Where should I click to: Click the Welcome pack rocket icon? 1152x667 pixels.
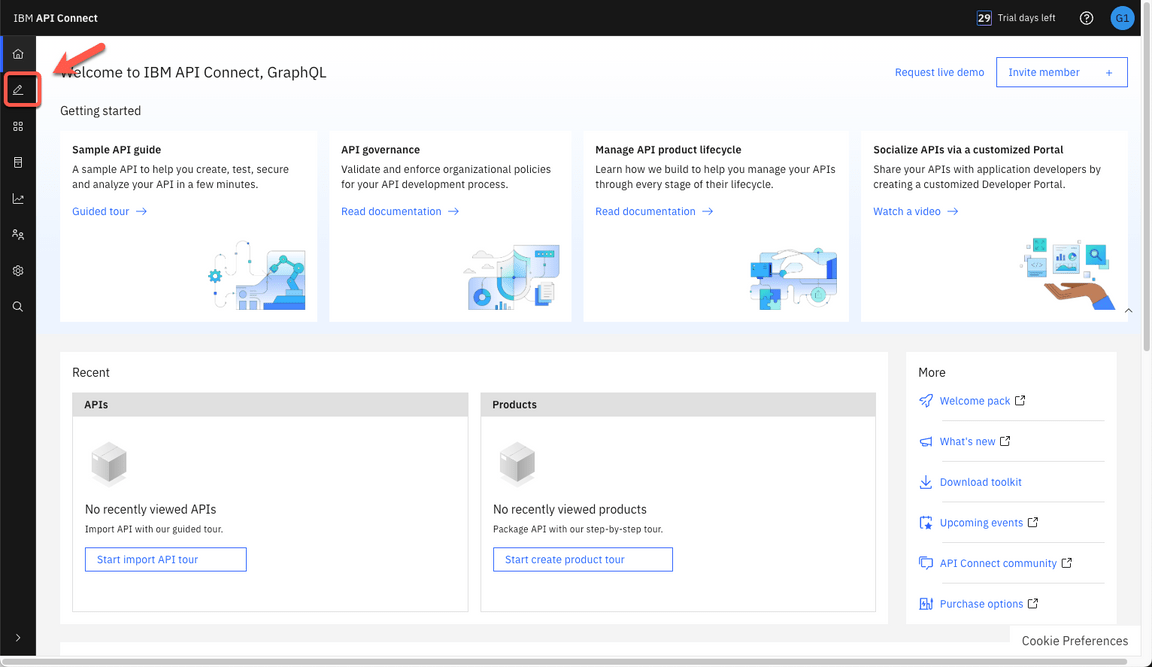(926, 400)
